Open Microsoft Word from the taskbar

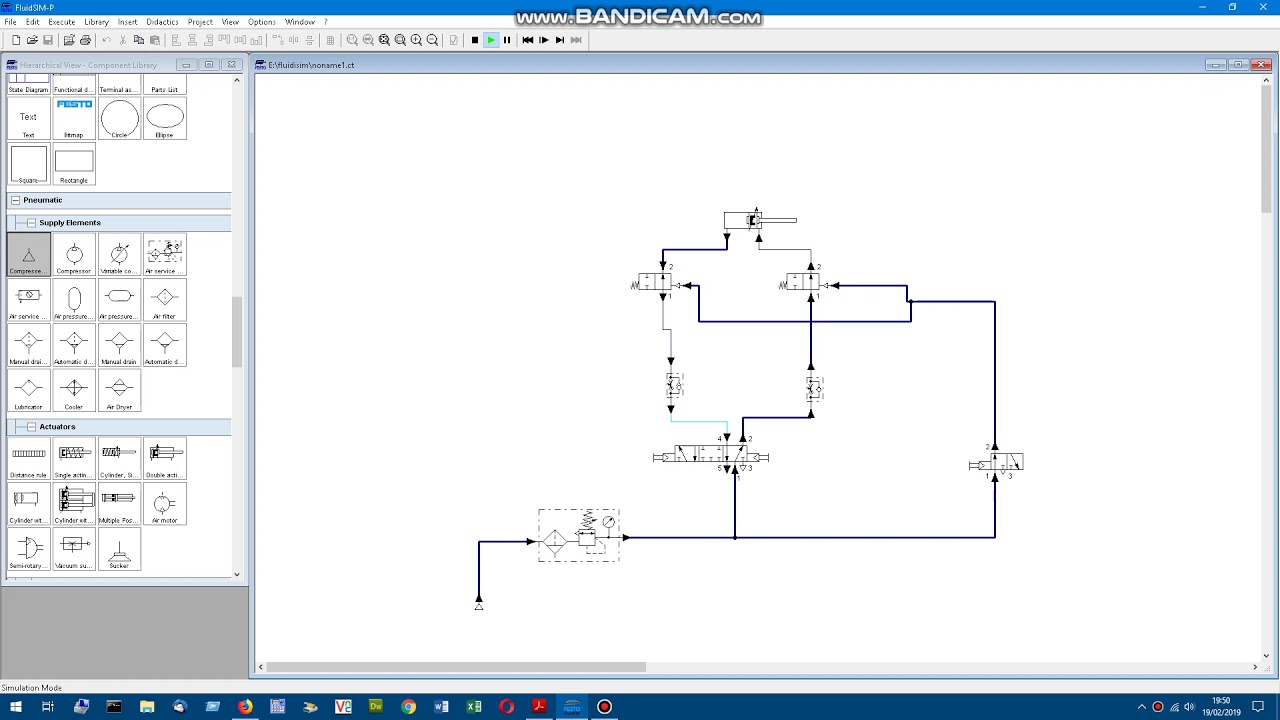[441, 707]
